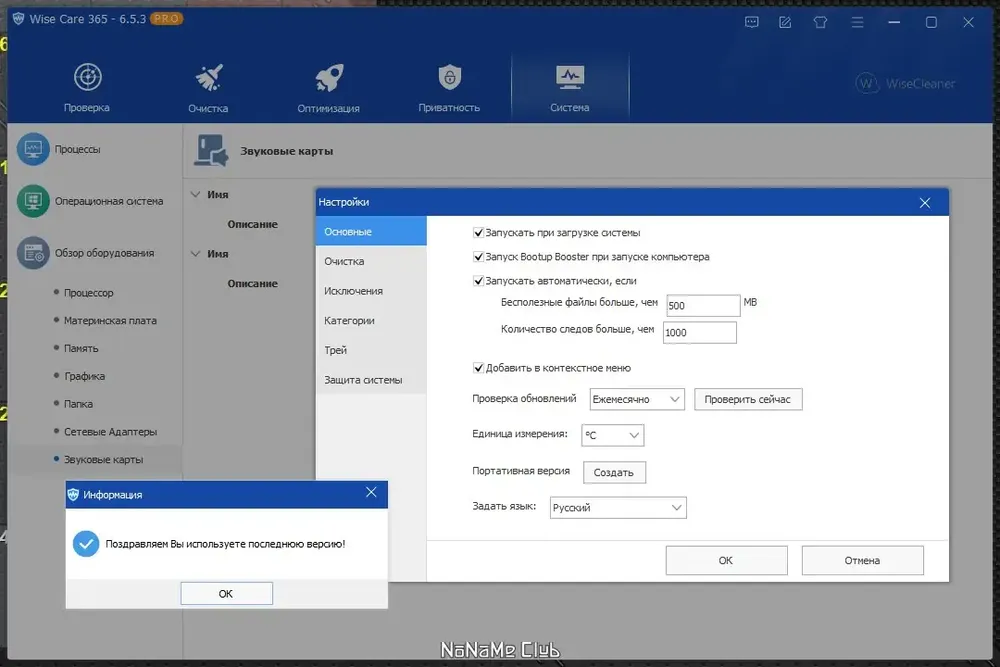This screenshot has height=667, width=1000.
Task: Click the WiseCleaner logo
Action: [x=906, y=84]
